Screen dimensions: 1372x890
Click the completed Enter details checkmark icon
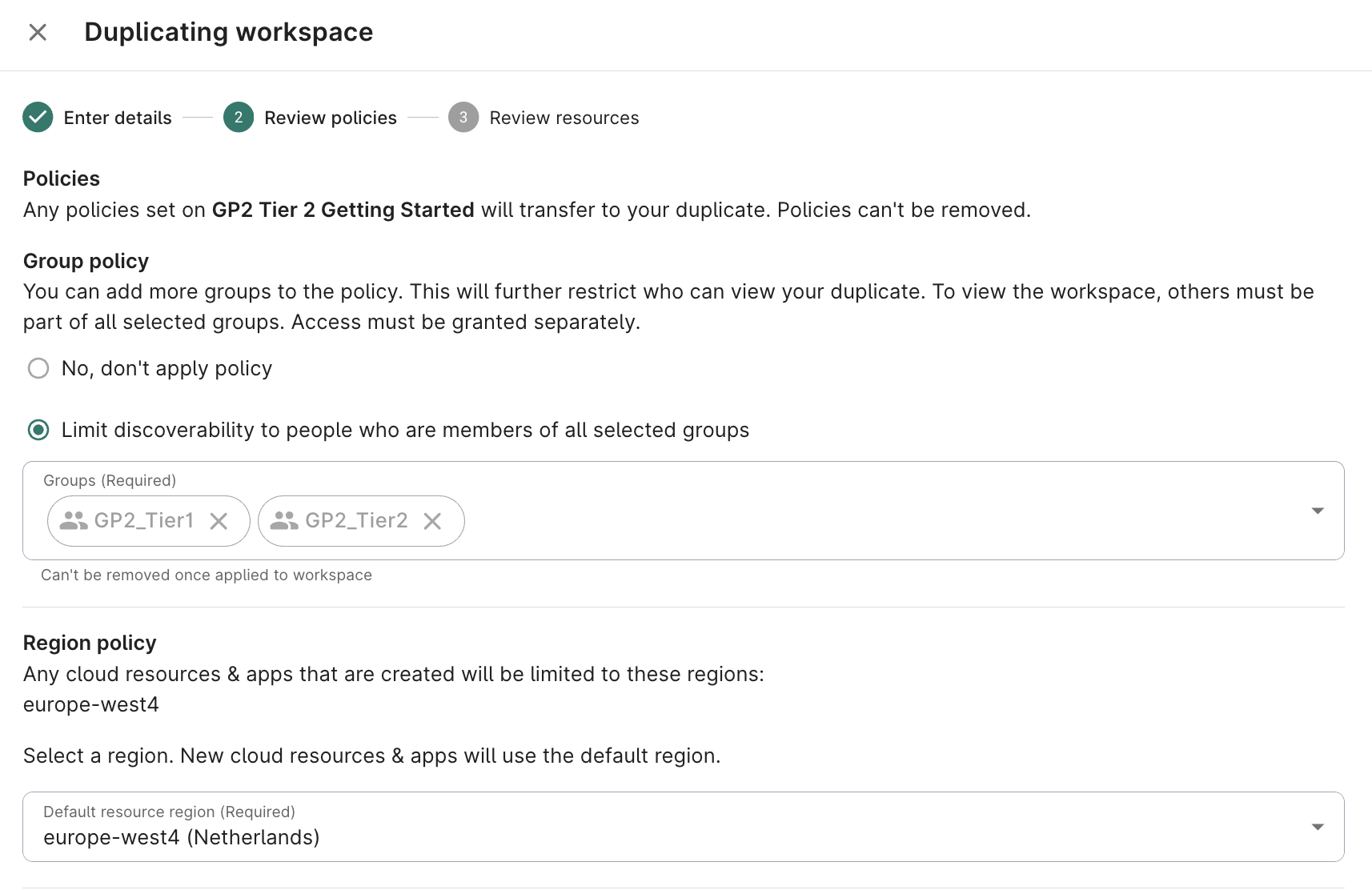pyautogui.click(x=37, y=117)
